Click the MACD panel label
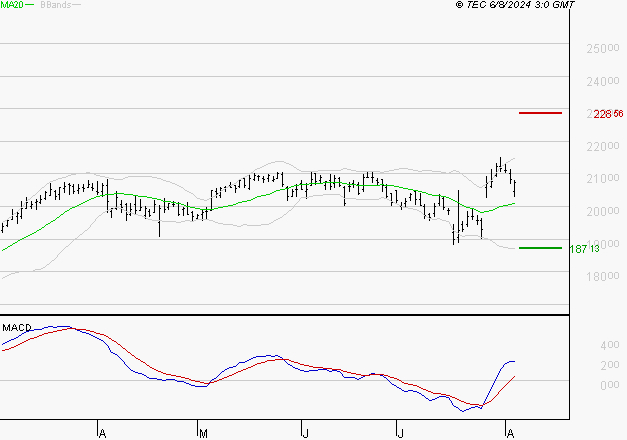627x440 pixels. point(17,328)
